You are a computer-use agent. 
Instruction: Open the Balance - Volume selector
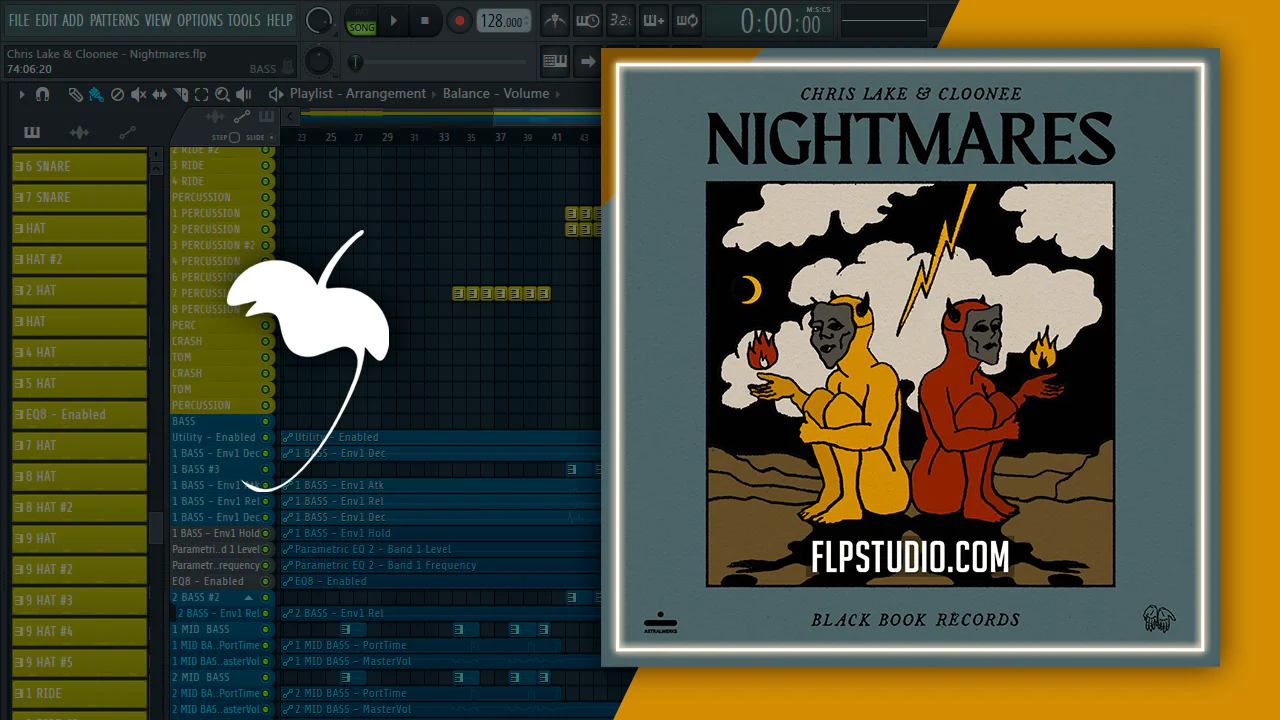click(496, 94)
